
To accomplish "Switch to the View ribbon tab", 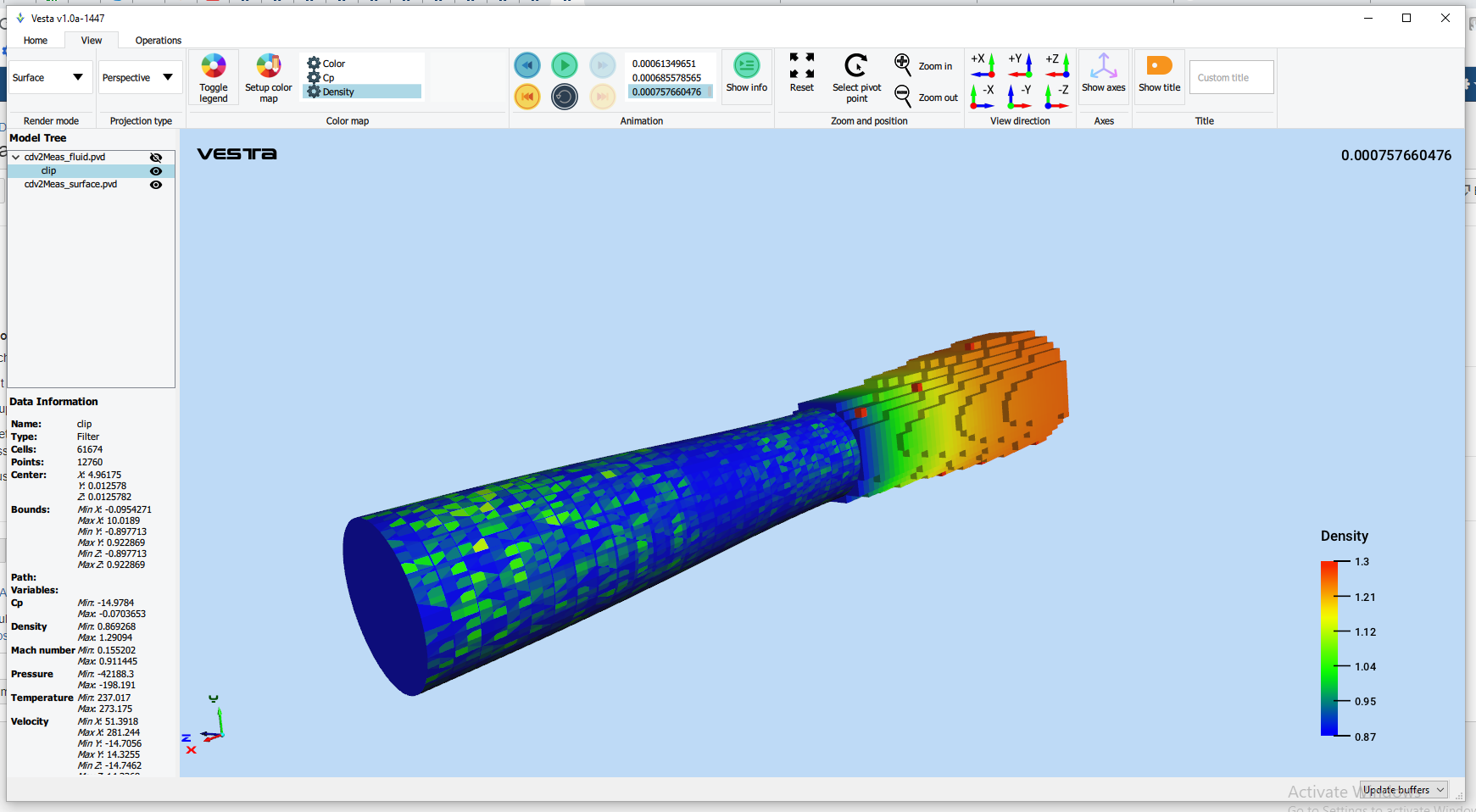I will click(92, 40).
